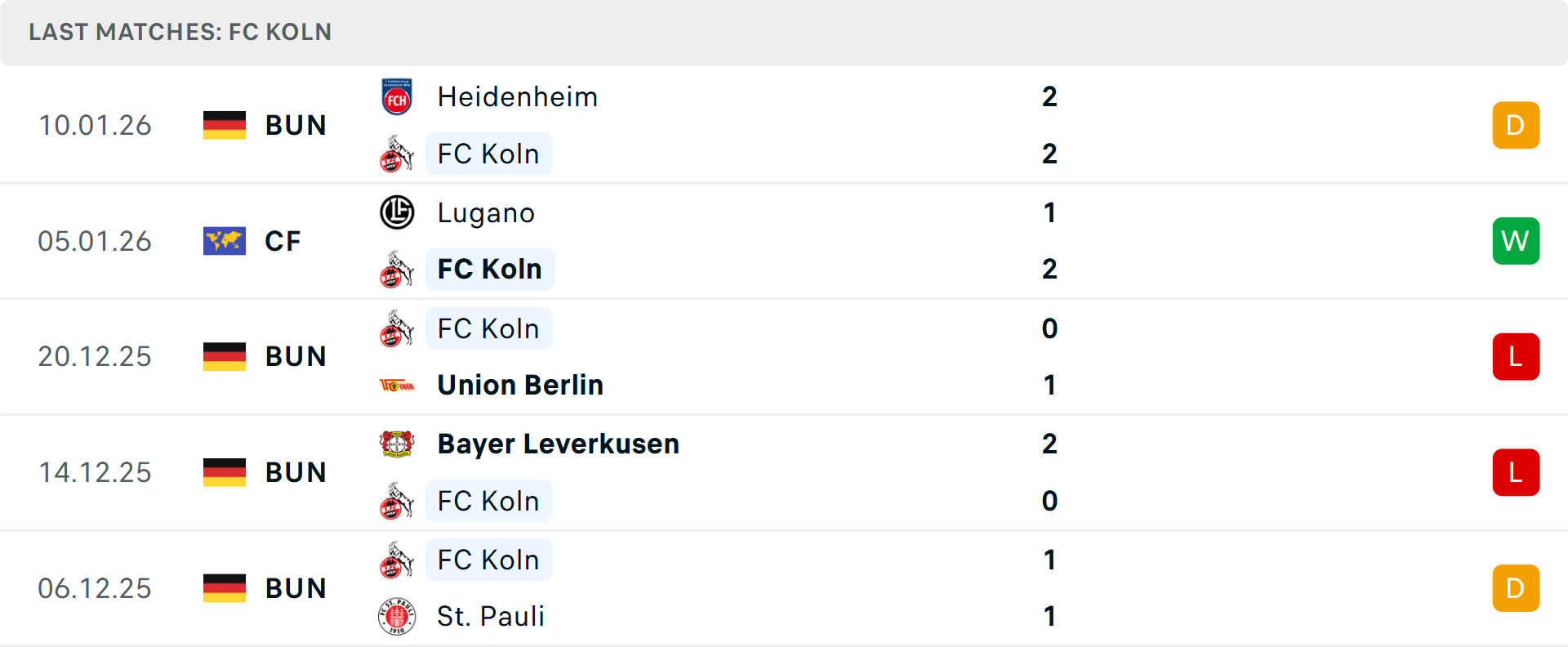1568x647 pixels.
Task: Open Bayer Leverkusen team page link
Action: pyautogui.click(x=558, y=444)
